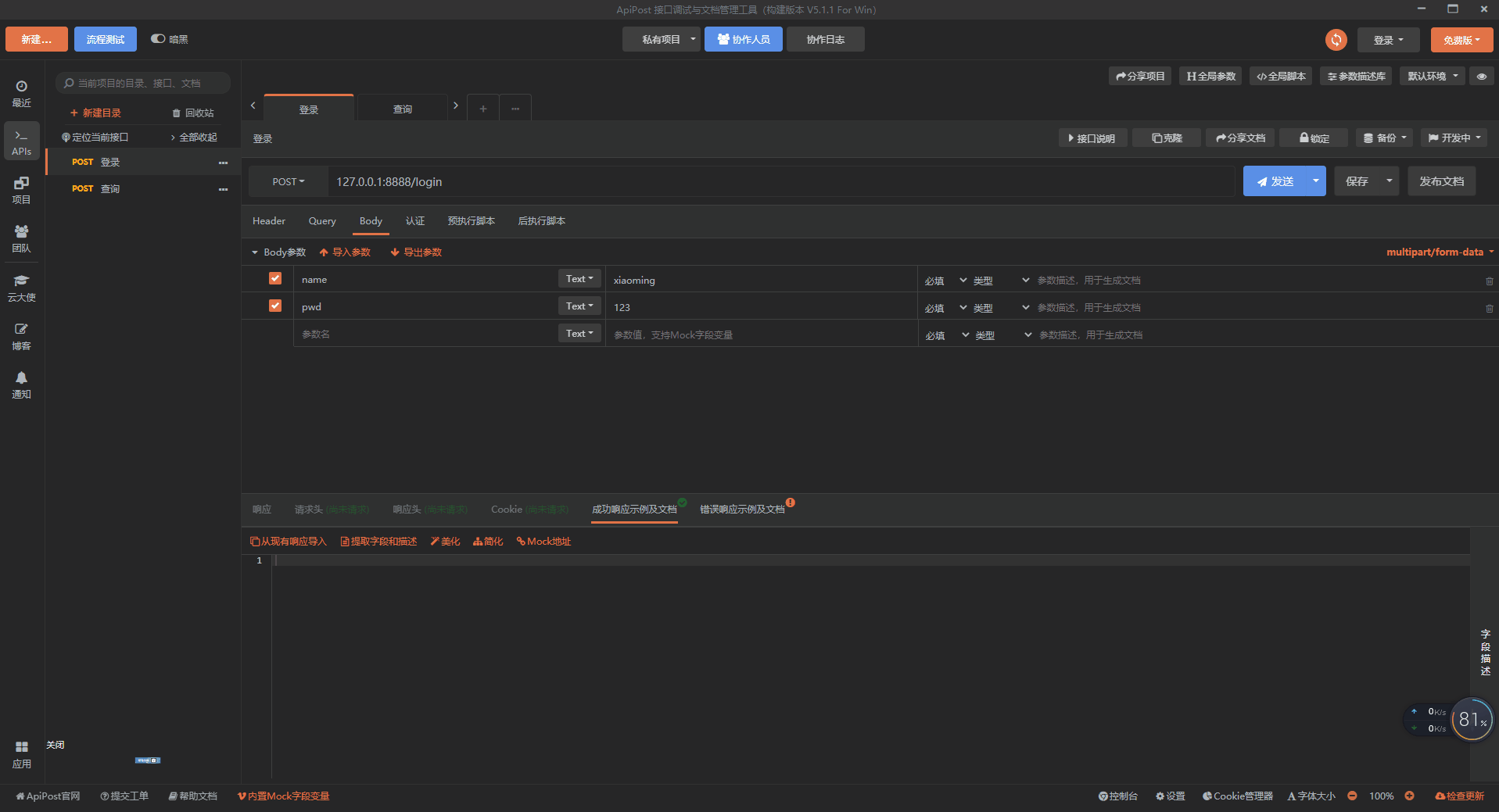The image size is (1499, 812).
Task: Open the 团队 sidebar section
Action: point(22,239)
